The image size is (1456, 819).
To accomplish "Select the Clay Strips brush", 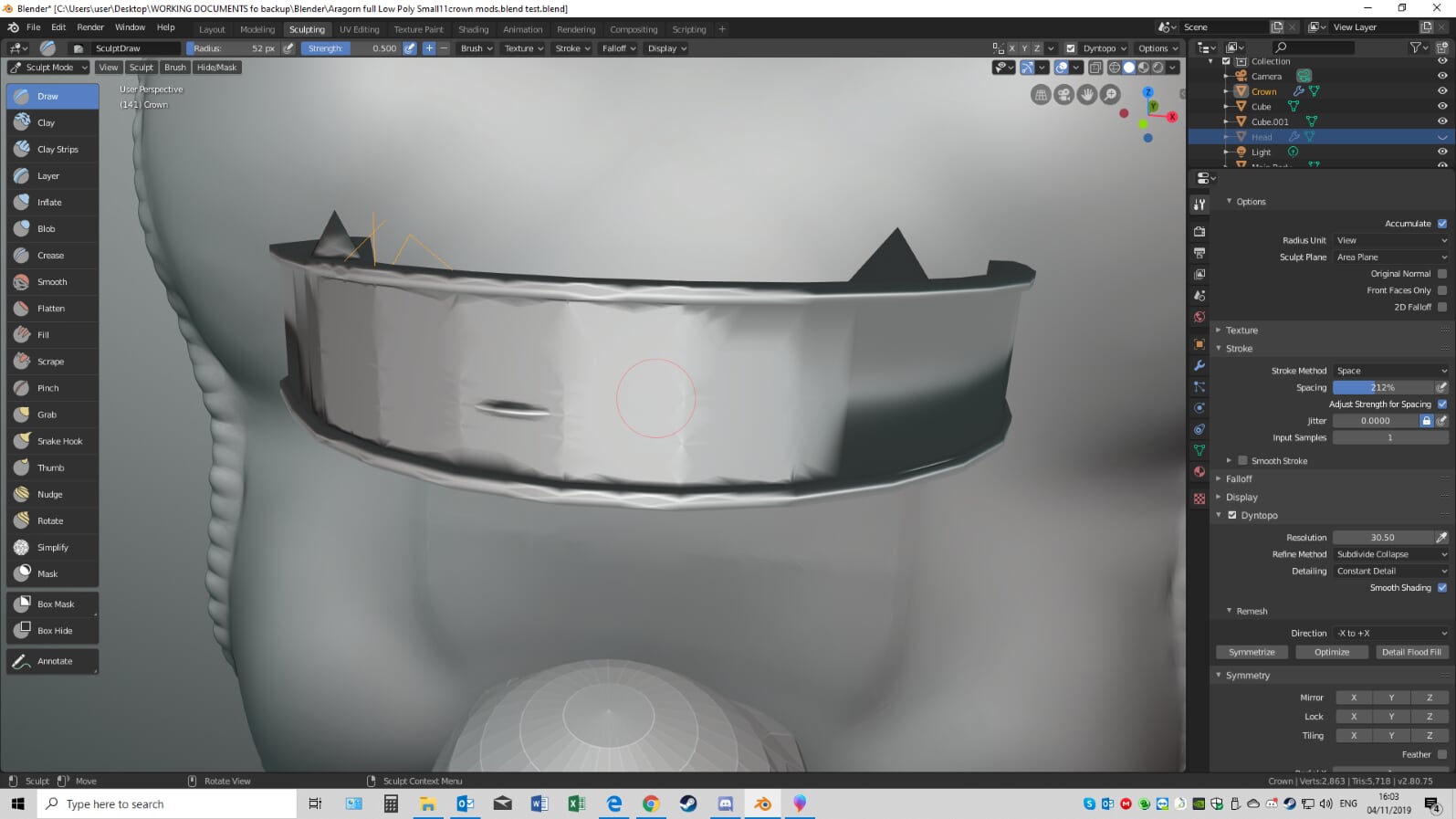I will [x=53, y=149].
